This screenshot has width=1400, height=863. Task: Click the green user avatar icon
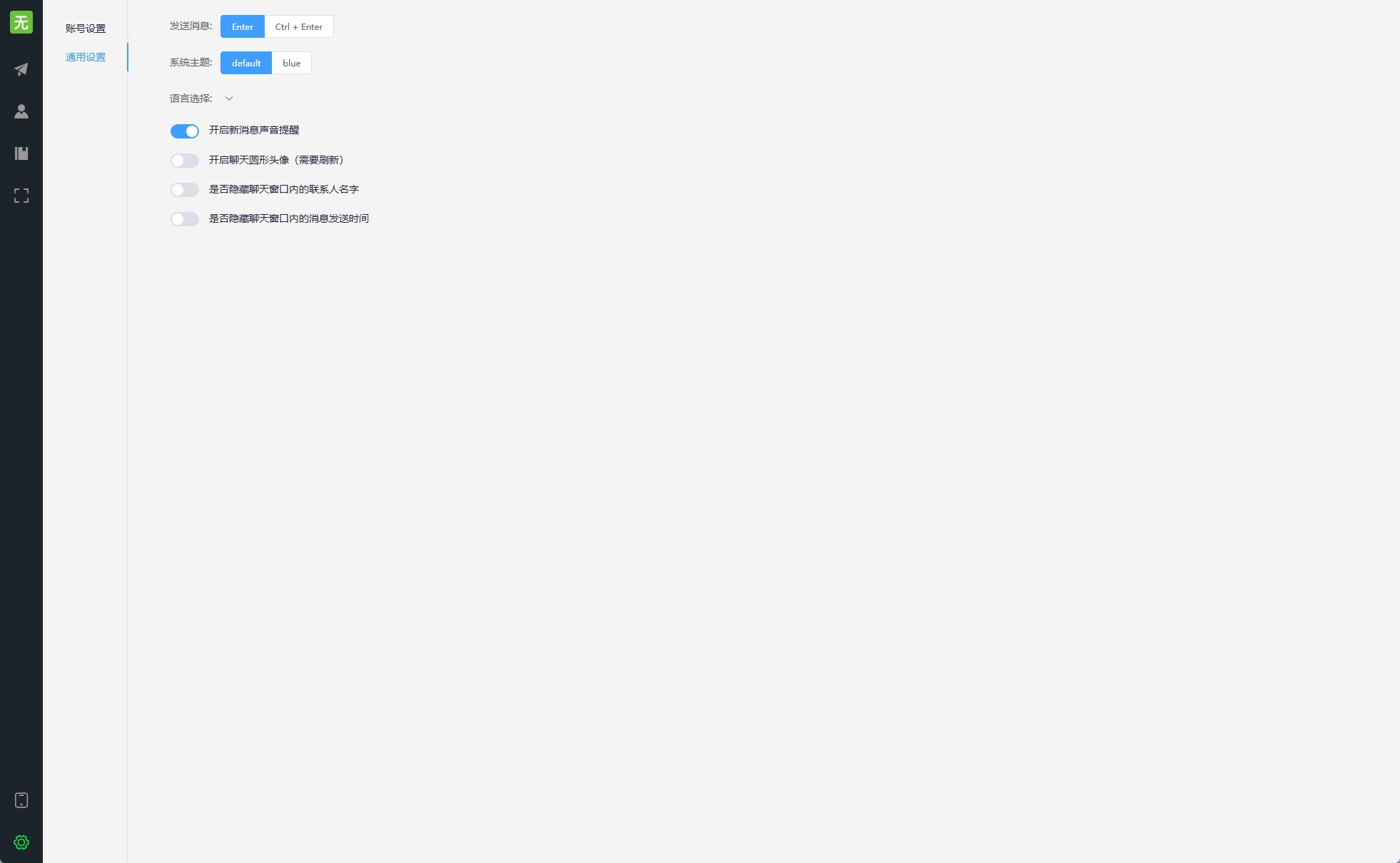coord(21,23)
